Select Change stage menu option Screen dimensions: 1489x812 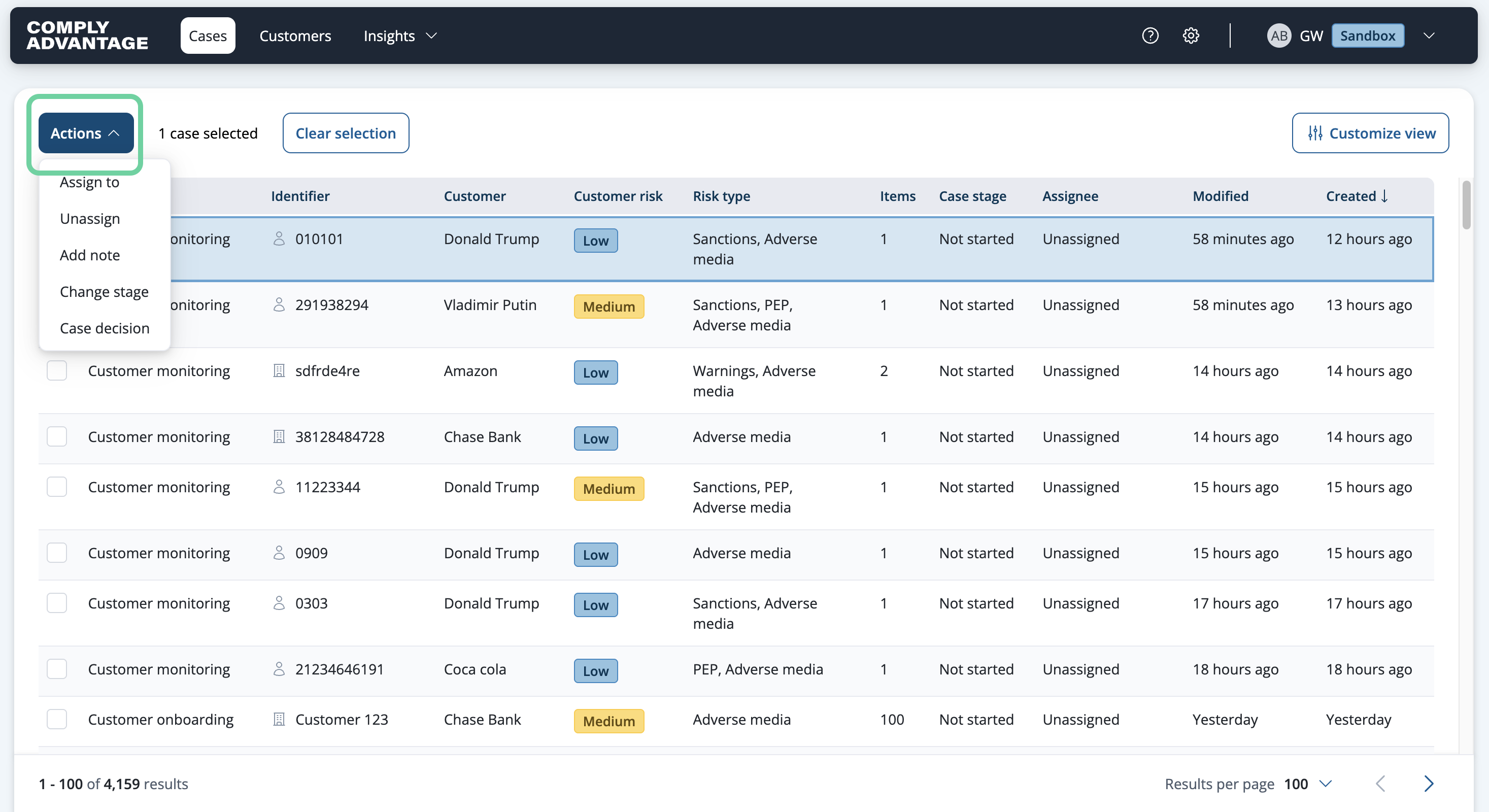tap(105, 291)
